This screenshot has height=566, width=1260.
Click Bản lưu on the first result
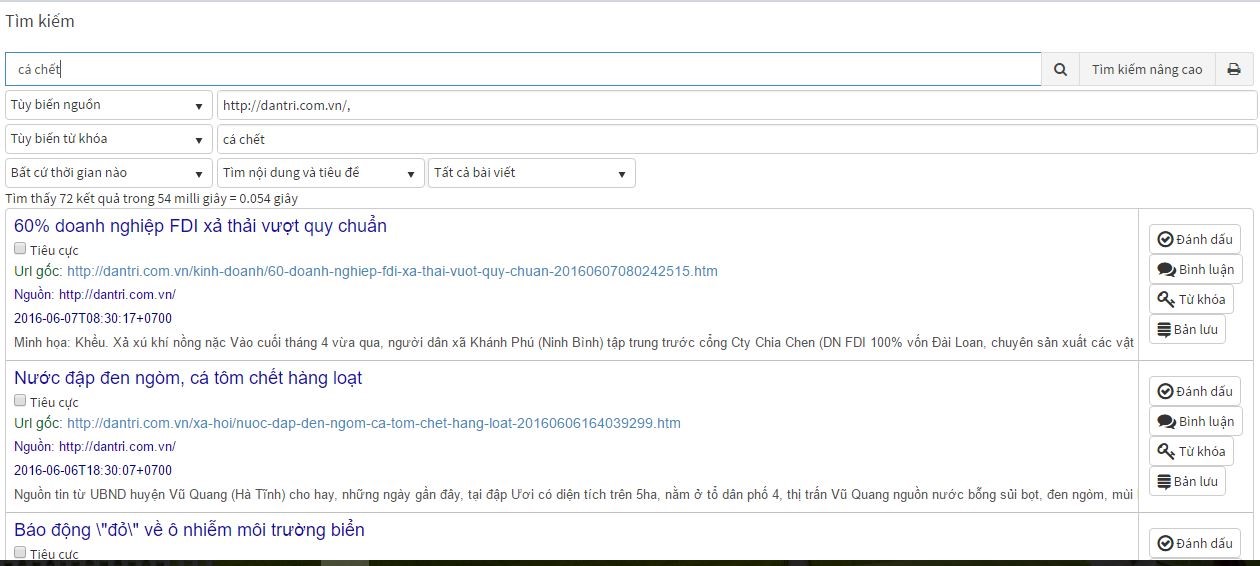coord(1187,329)
